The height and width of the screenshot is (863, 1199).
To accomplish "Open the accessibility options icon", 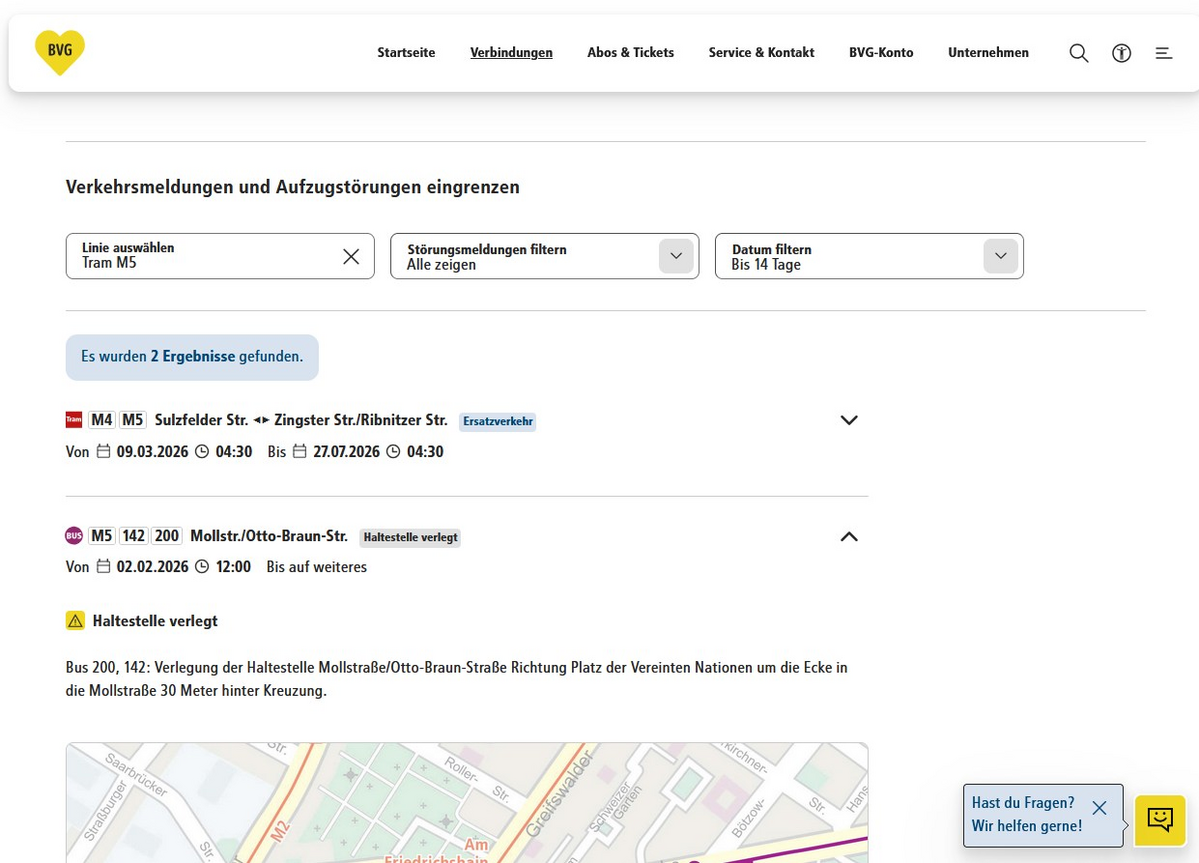I will point(1121,53).
